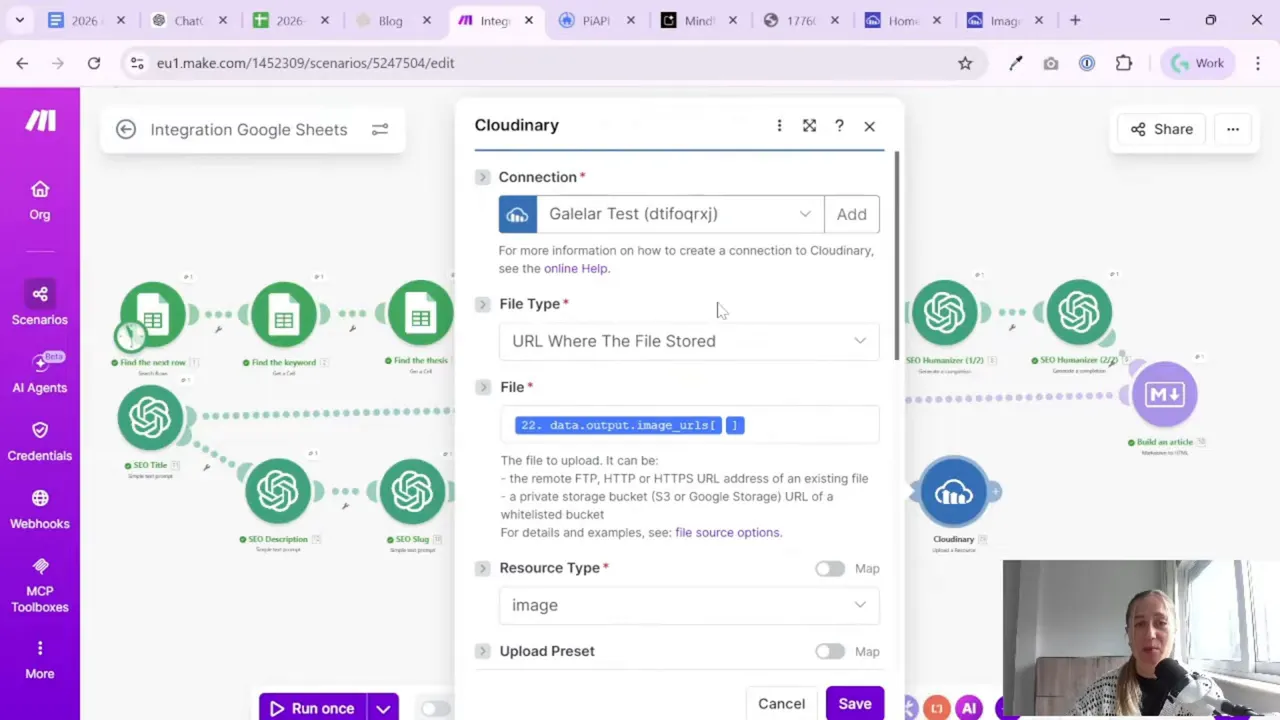Click the Run once button
Screen dimensions: 1280x720
[313, 708]
